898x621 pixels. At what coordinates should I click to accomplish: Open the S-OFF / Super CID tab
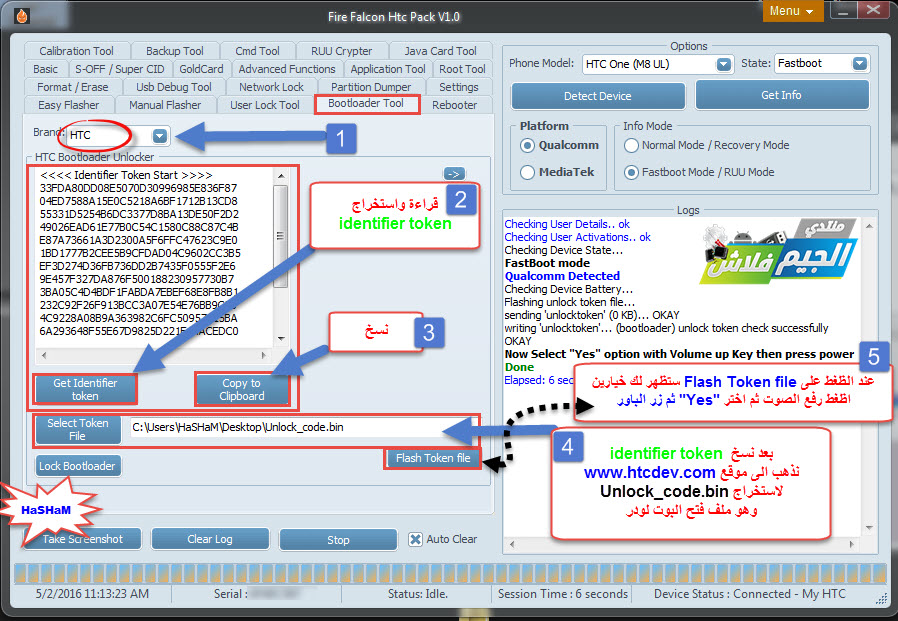(x=119, y=69)
